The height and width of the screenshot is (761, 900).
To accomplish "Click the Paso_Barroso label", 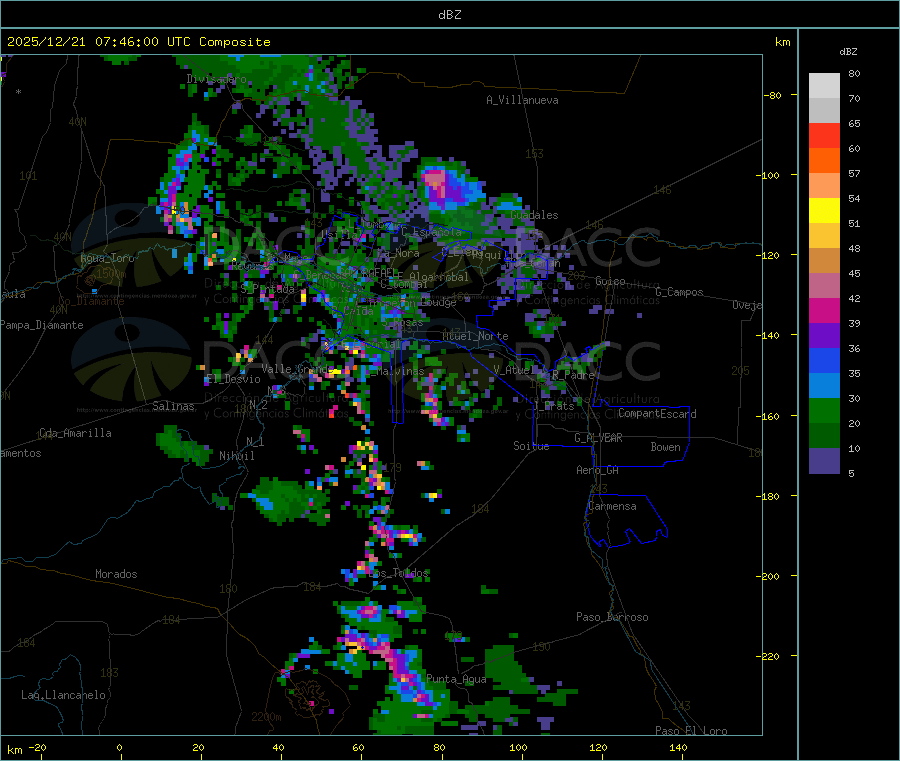I will 612,617.
